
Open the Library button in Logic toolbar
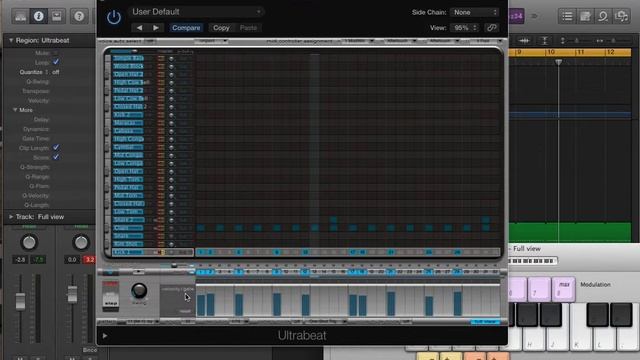click(x=20, y=16)
